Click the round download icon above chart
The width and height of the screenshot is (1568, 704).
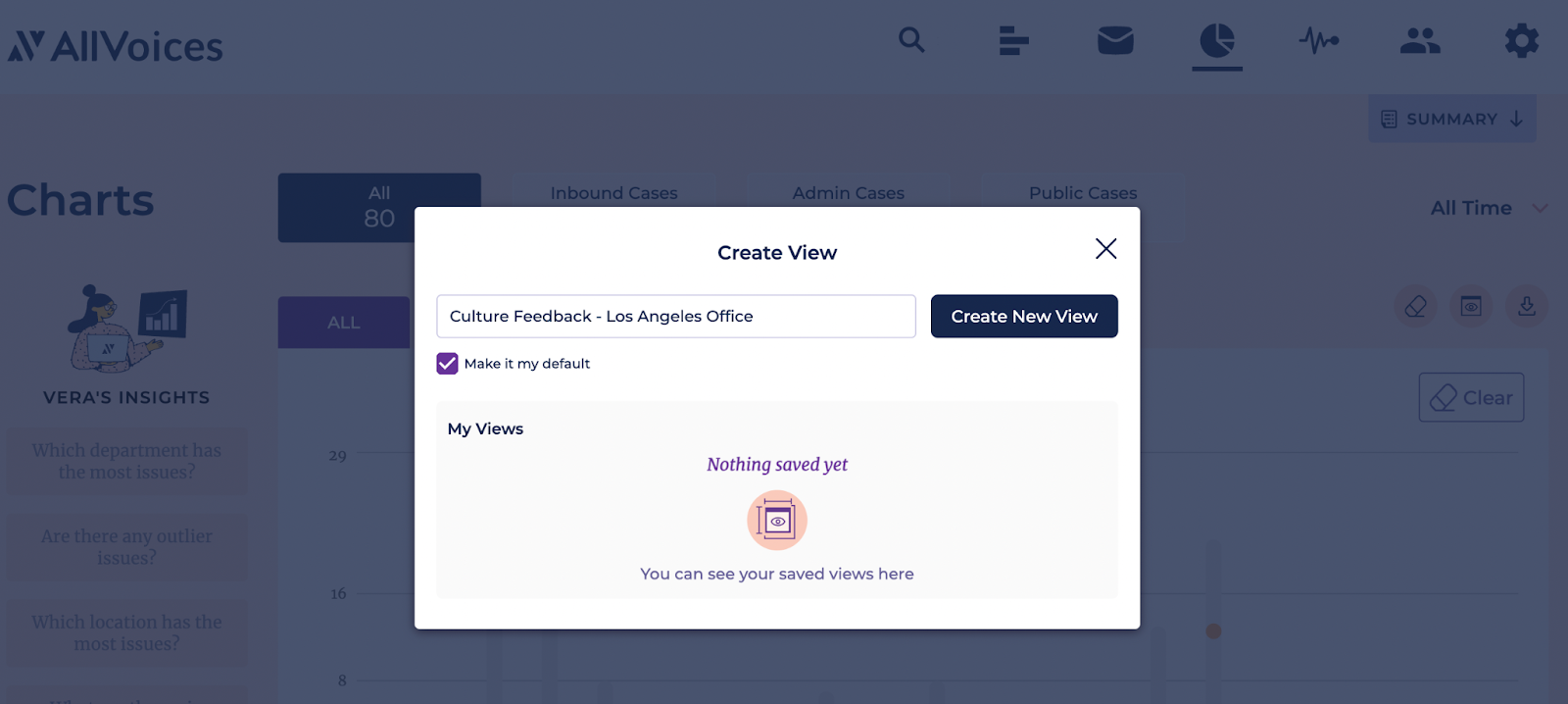[1527, 307]
